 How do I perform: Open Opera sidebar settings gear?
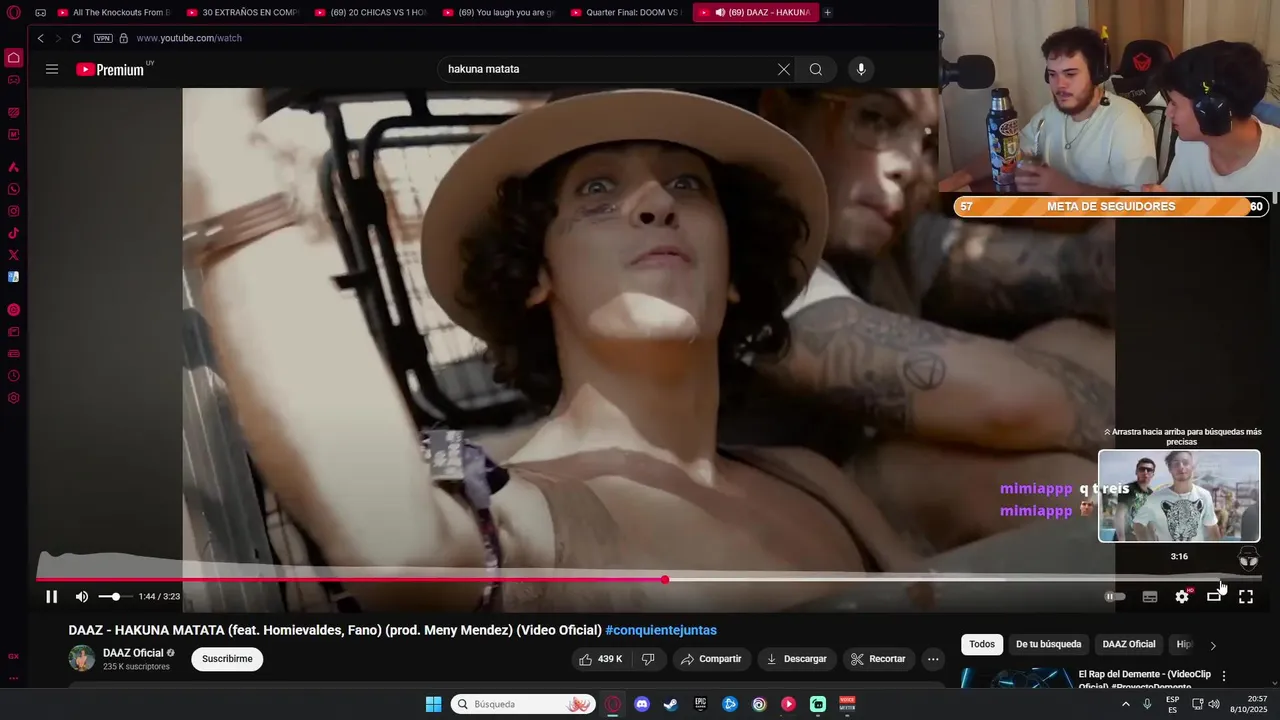13,398
